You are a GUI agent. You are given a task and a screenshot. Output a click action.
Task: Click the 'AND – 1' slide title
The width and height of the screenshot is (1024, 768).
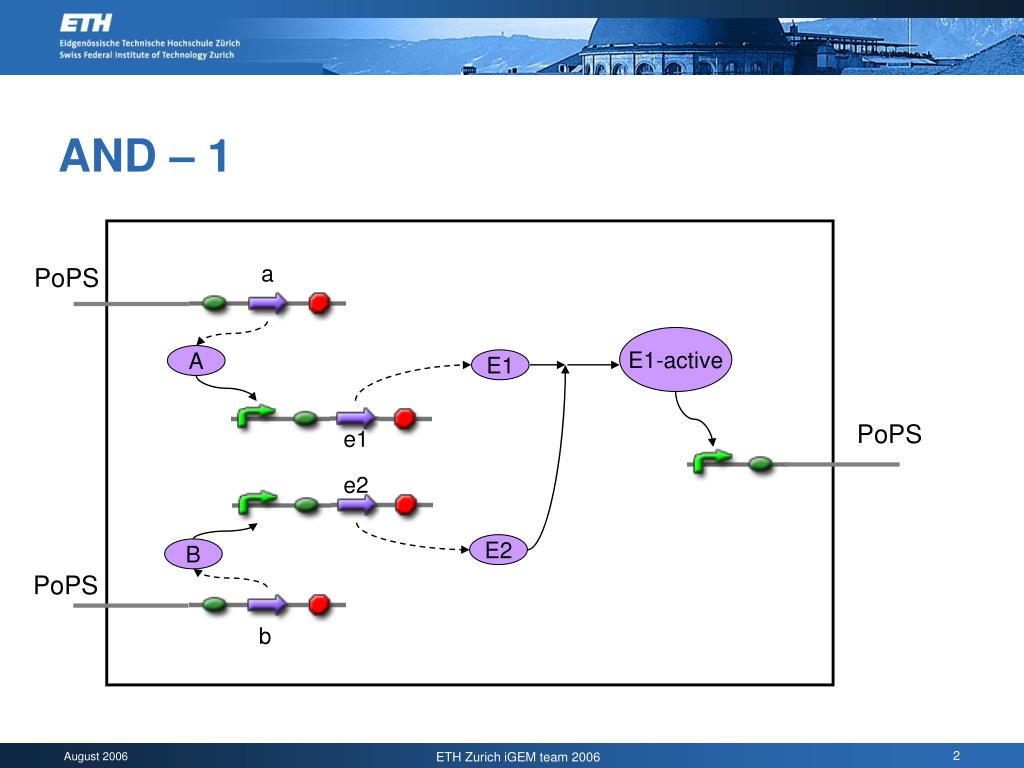click(x=144, y=156)
